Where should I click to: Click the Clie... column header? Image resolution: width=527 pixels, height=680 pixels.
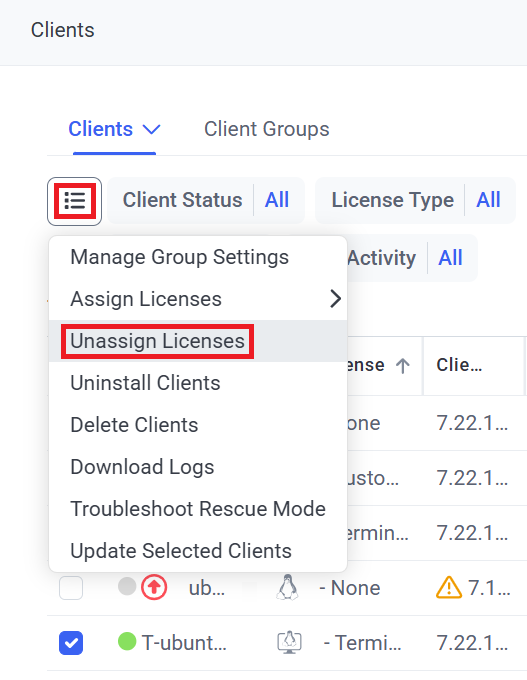coord(459,365)
